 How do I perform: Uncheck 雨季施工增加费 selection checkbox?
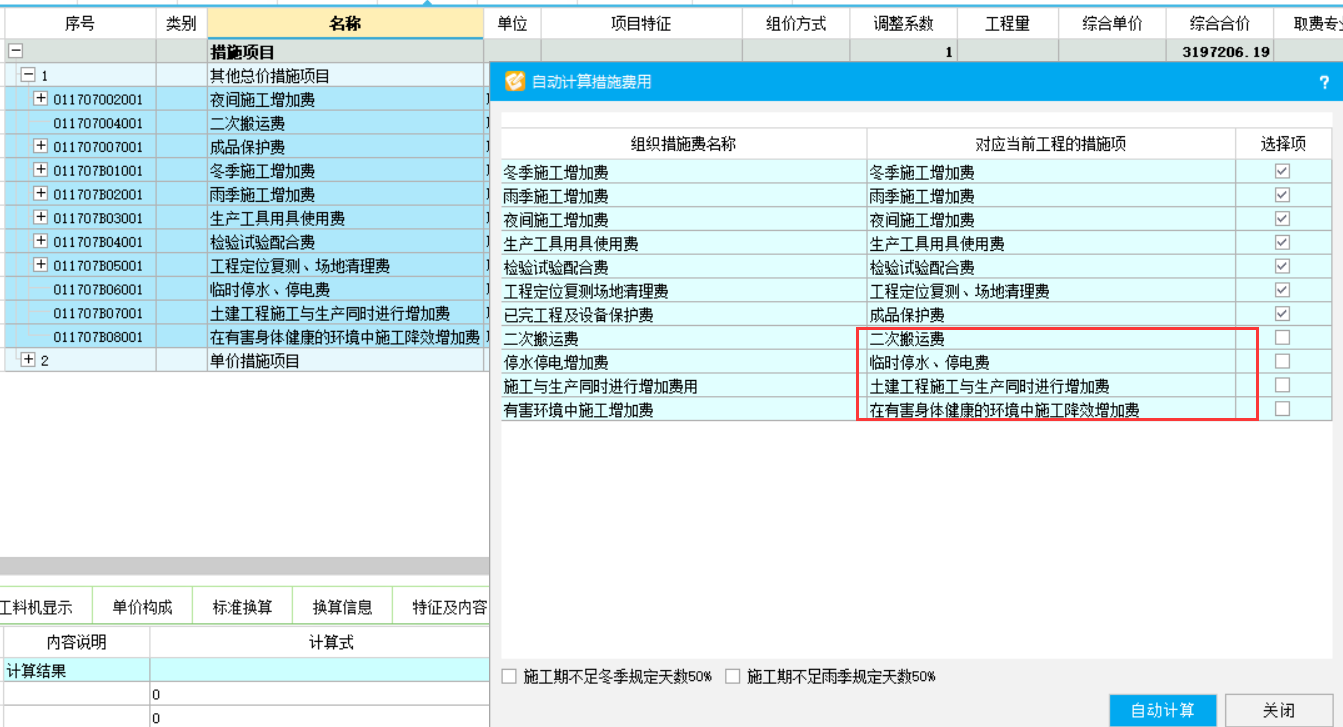coord(1282,195)
